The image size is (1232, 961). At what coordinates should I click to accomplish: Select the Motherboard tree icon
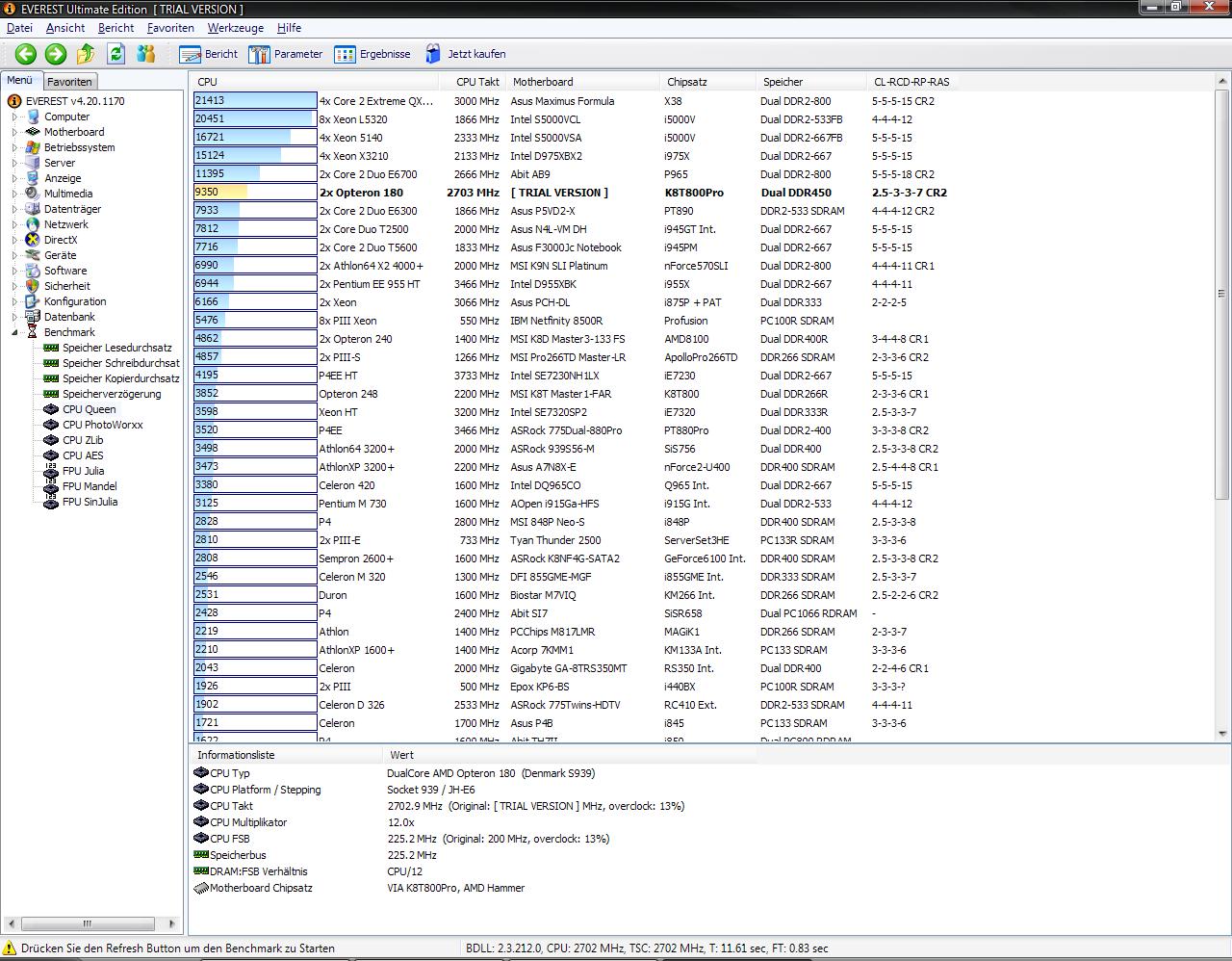(x=34, y=132)
